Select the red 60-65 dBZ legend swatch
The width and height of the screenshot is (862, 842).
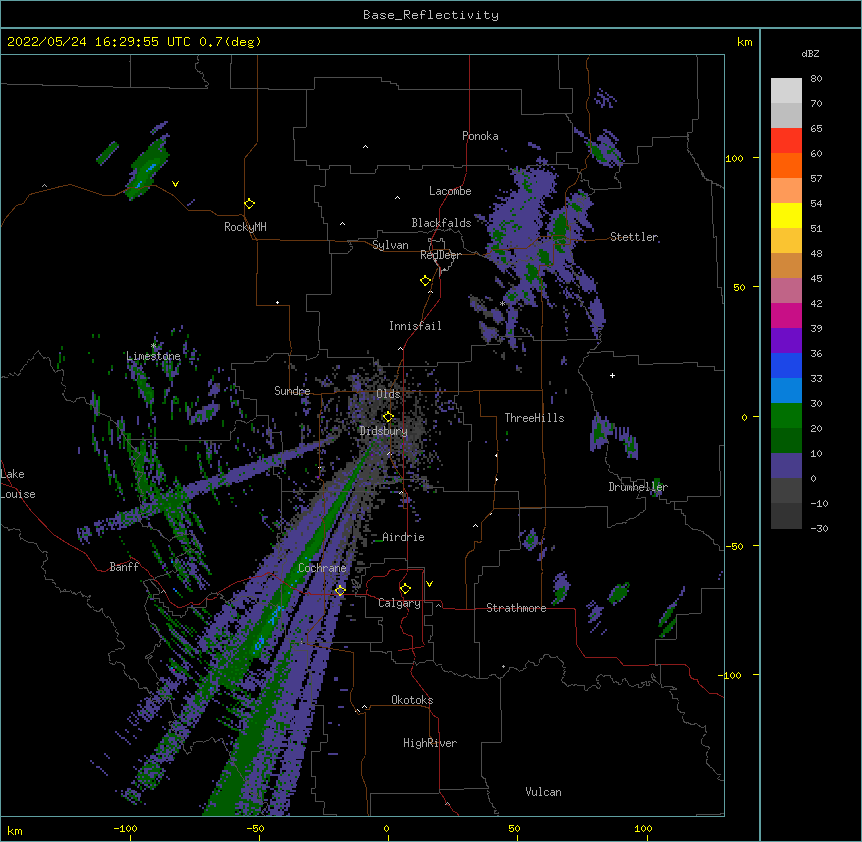[786, 141]
